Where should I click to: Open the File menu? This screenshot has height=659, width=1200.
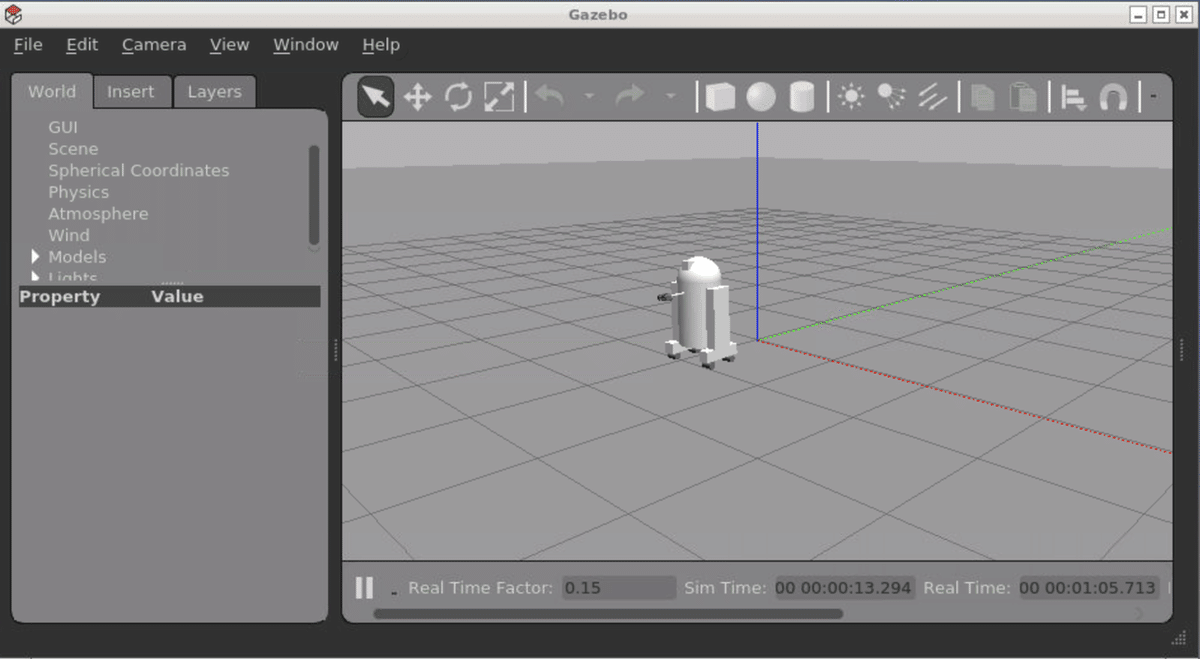[28, 45]
